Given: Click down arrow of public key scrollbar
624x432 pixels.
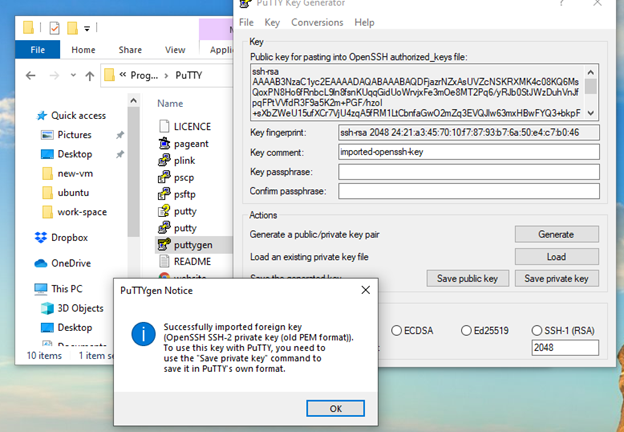Looking at the screenshot, I should [591, 113].
